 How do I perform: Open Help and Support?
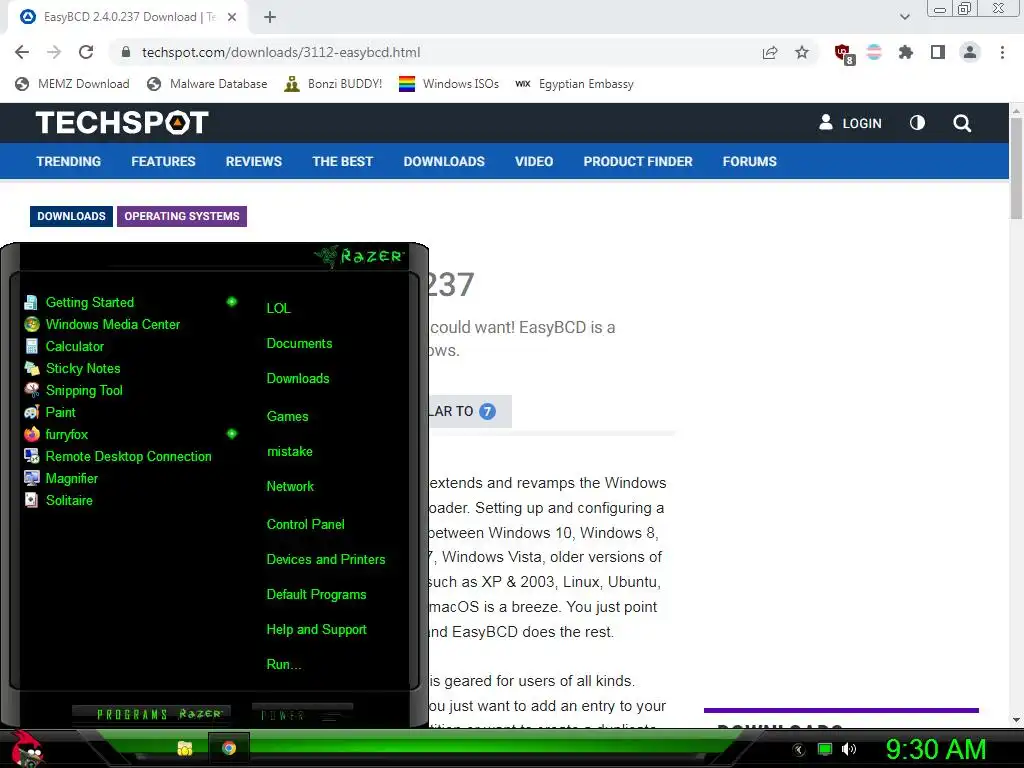316,630
